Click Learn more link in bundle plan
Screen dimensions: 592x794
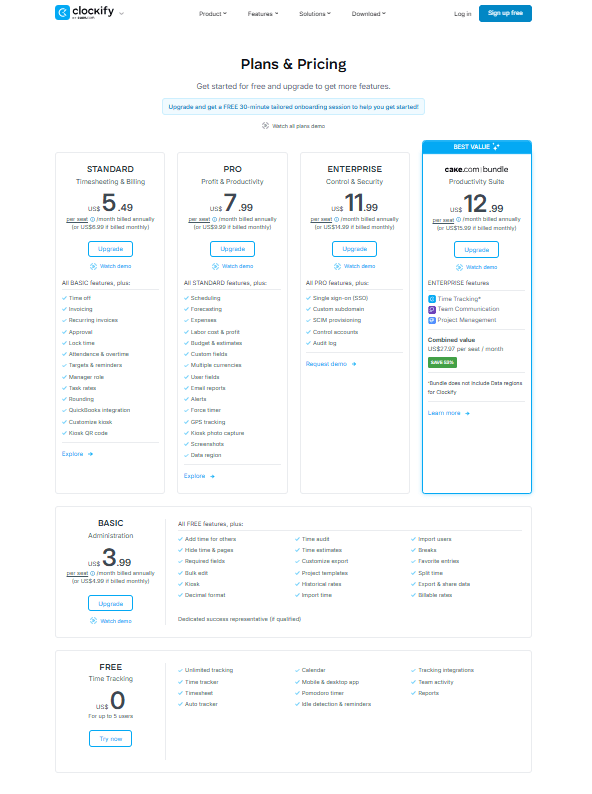(x=444, y=413)
